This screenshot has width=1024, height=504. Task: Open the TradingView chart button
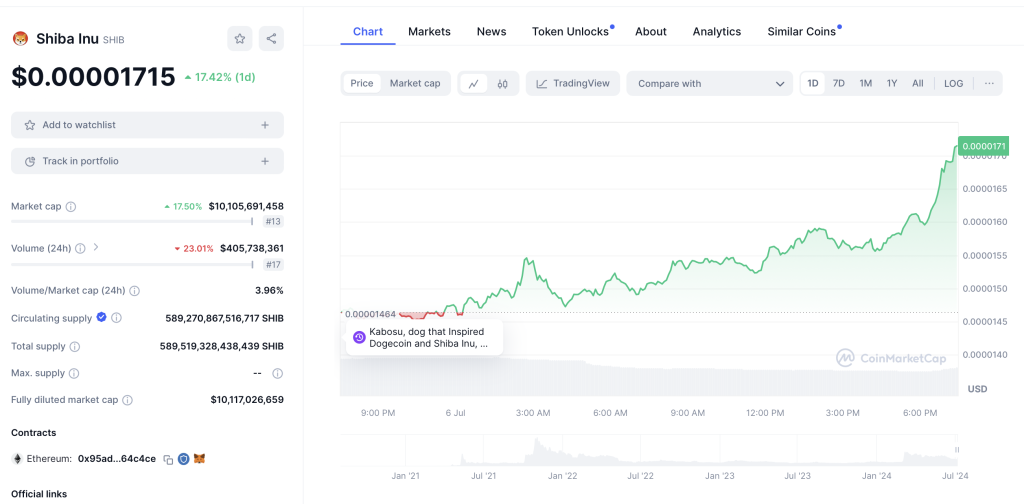(x=573, y=84)
